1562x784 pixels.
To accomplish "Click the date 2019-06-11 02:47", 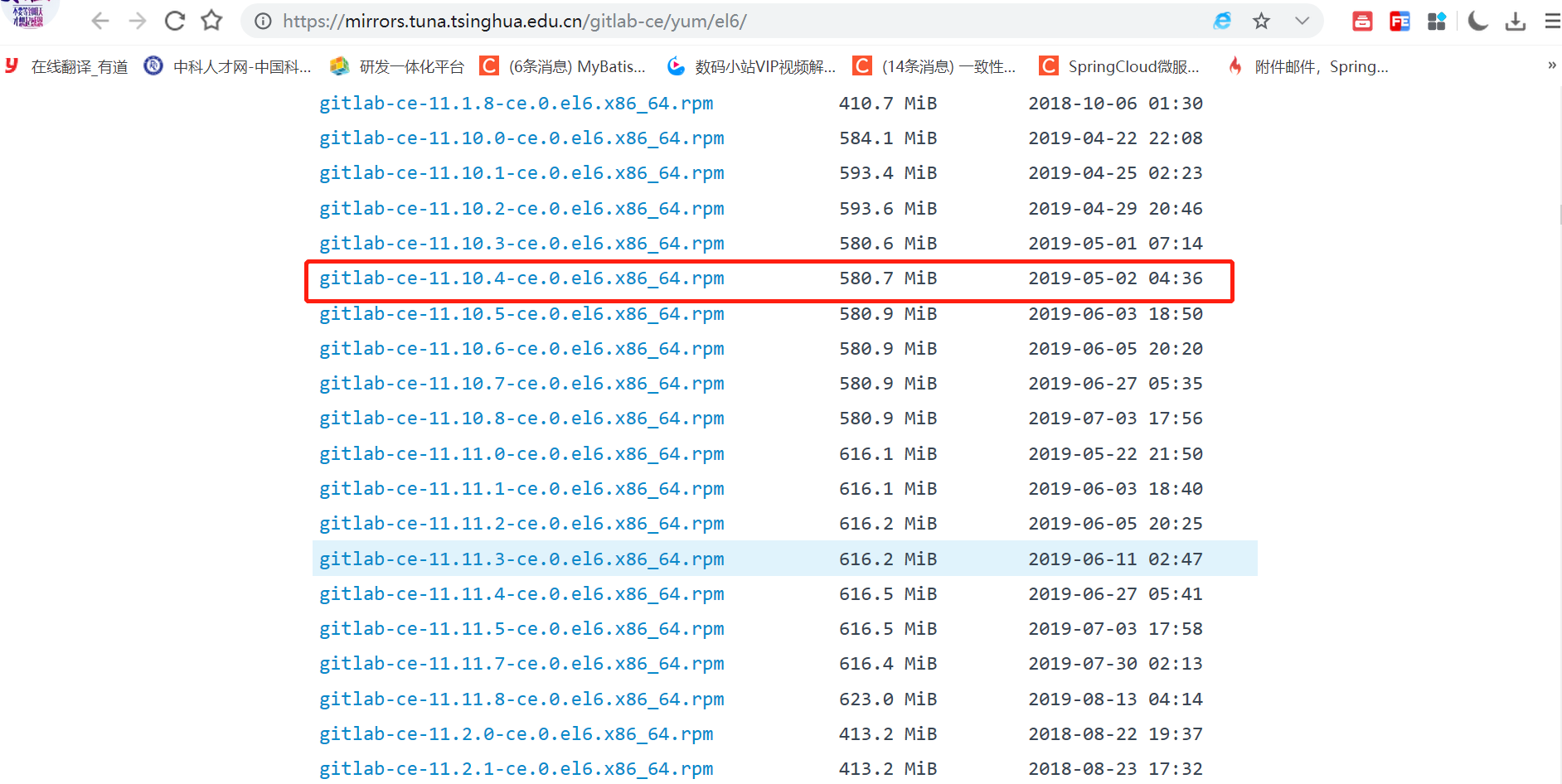I will tap(1115, 559).
